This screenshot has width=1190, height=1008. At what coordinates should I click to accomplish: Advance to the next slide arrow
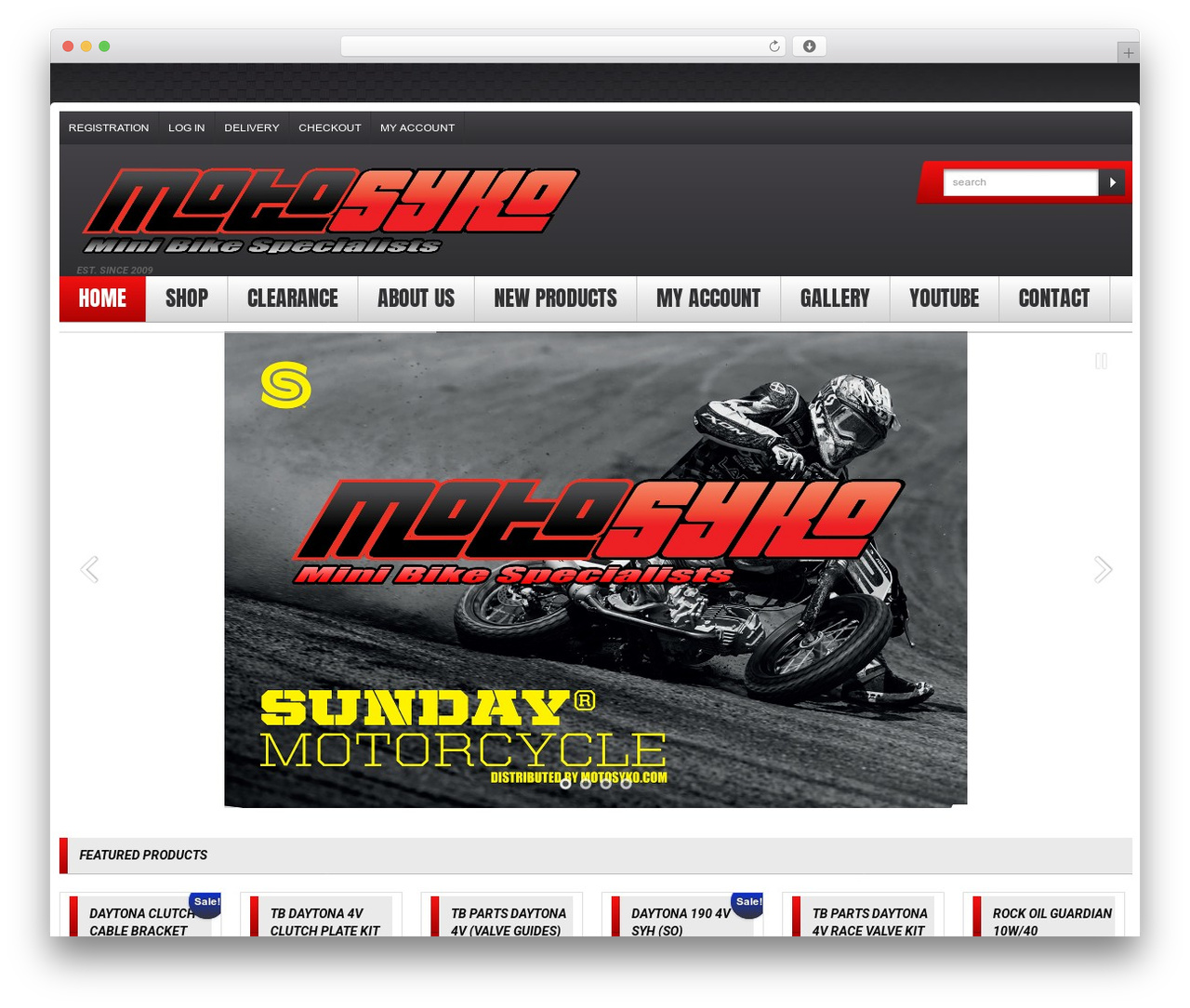click(x=1103, y=569)
